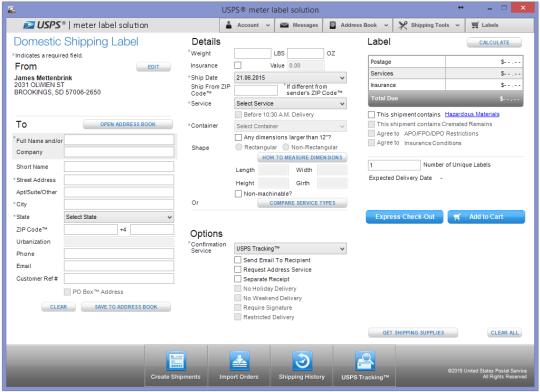Viewport: 540px width, 392px height.
Task: Click the USPS Tracking bottom icon
Action: pos(365,361)
